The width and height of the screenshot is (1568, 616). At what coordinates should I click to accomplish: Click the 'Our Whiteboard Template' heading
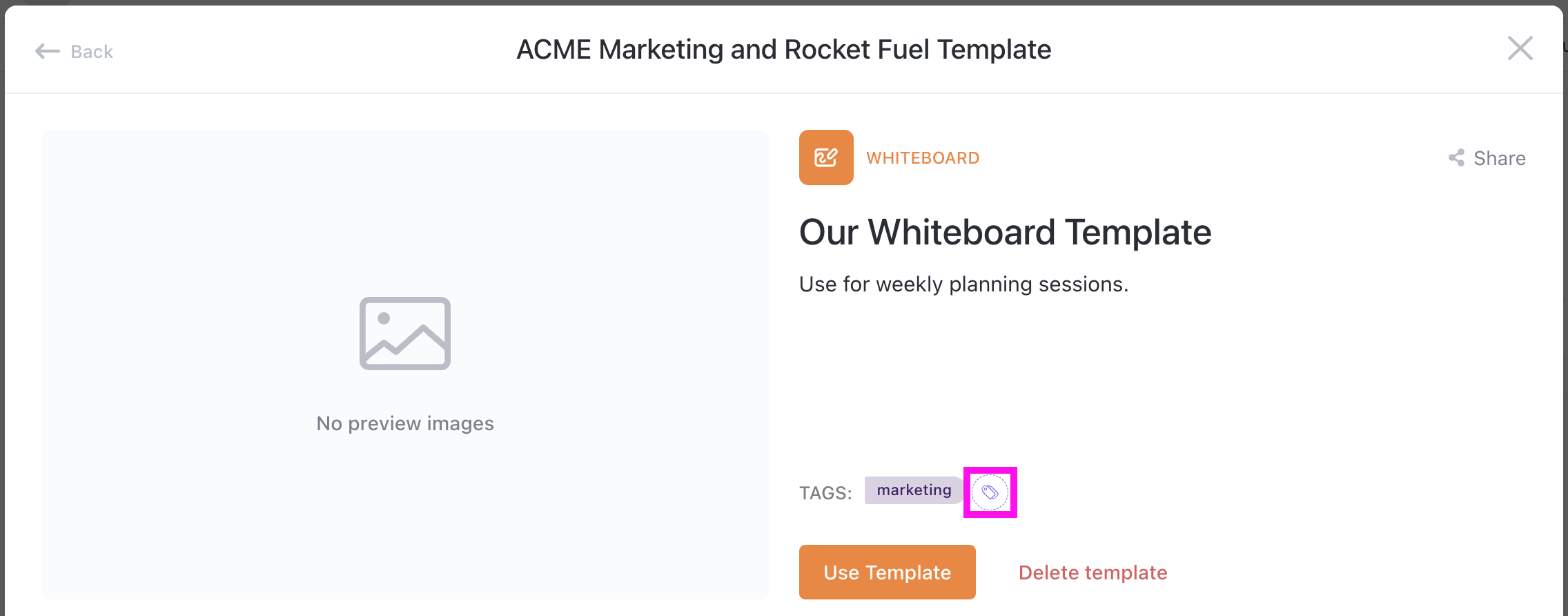pos(1005,232)
